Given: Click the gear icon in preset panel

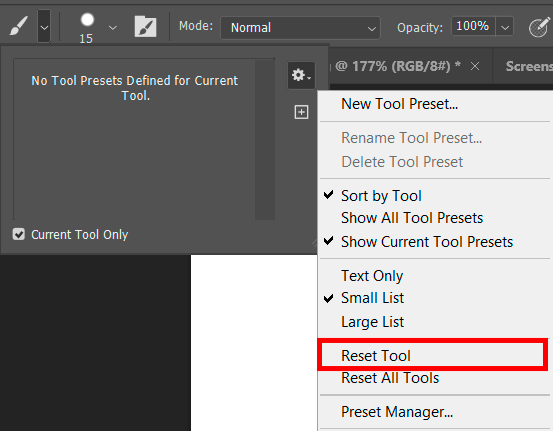Looking at the screenshot, I should click(x=301, y=75).
